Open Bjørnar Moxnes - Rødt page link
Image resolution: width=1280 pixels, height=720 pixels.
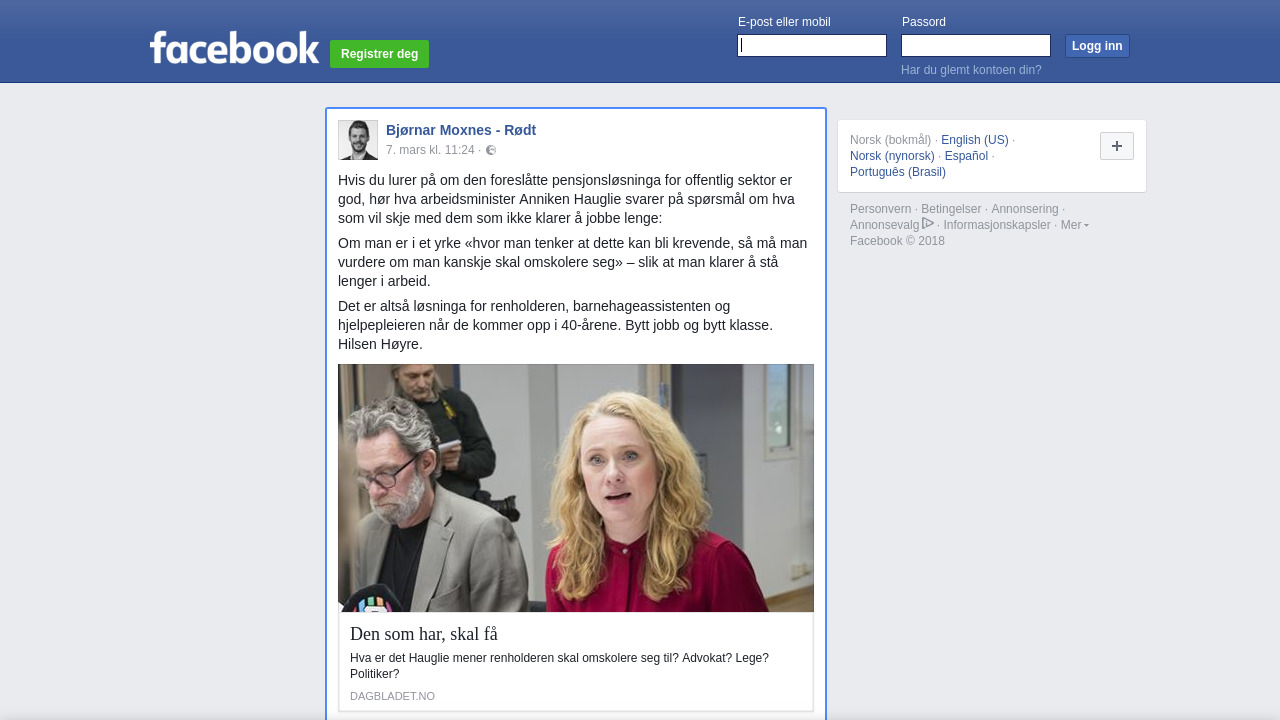(461, 130)
